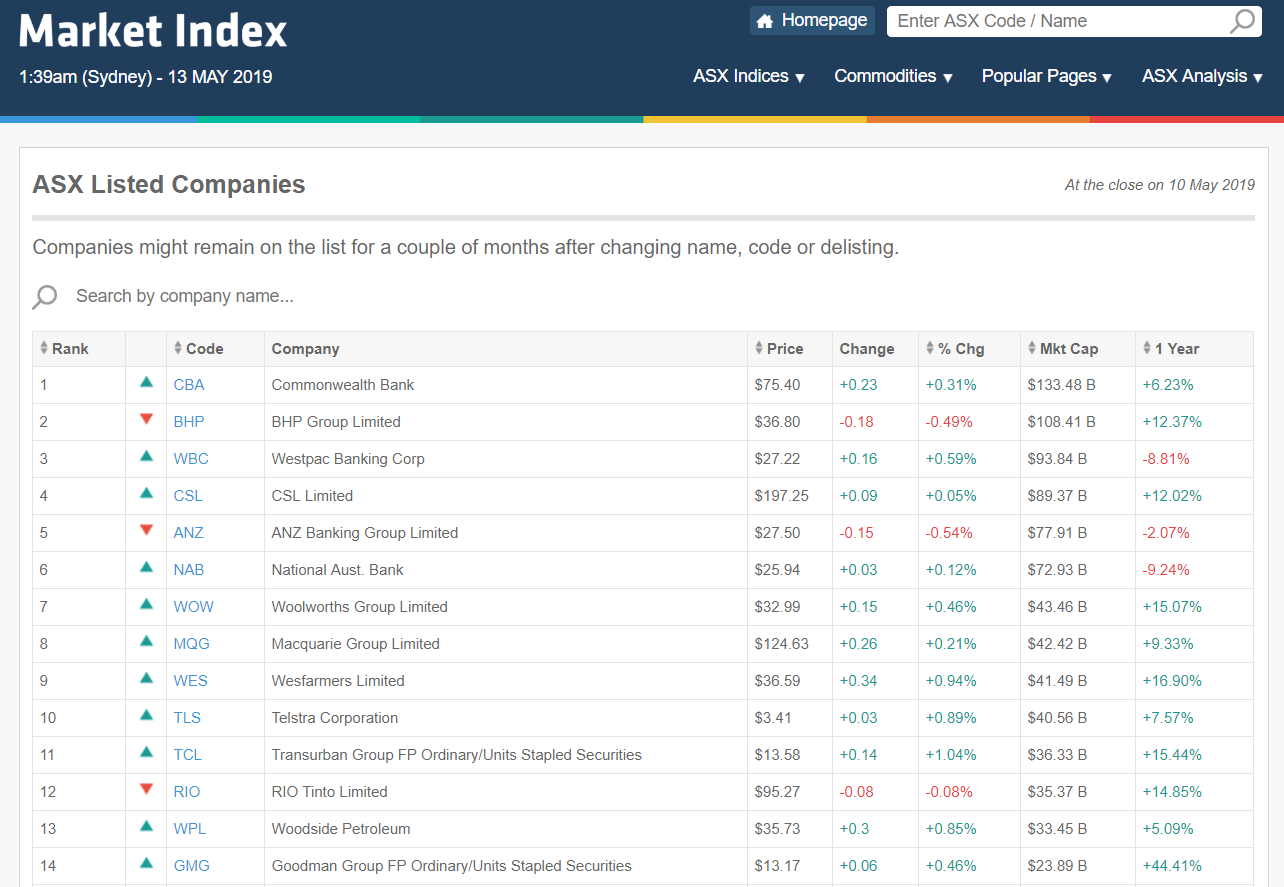
Task: Open the WES stock code link
Action: pos(191,681)
